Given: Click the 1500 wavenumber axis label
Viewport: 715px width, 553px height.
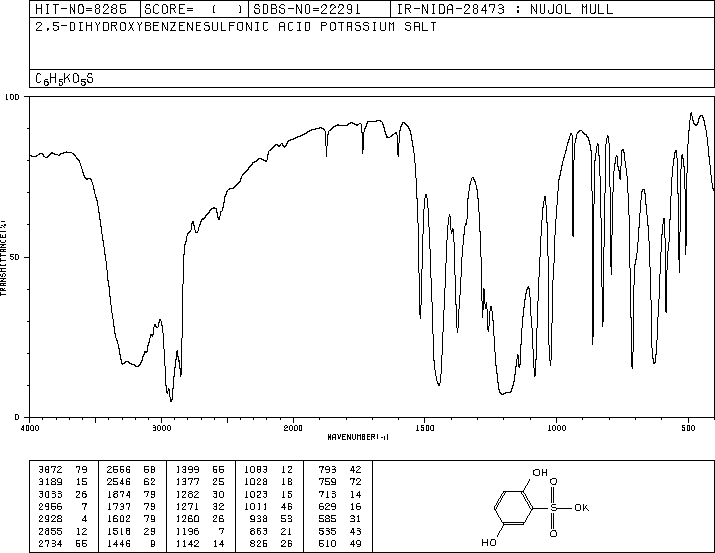Looking at the screenshot, I should pos(425,428).
